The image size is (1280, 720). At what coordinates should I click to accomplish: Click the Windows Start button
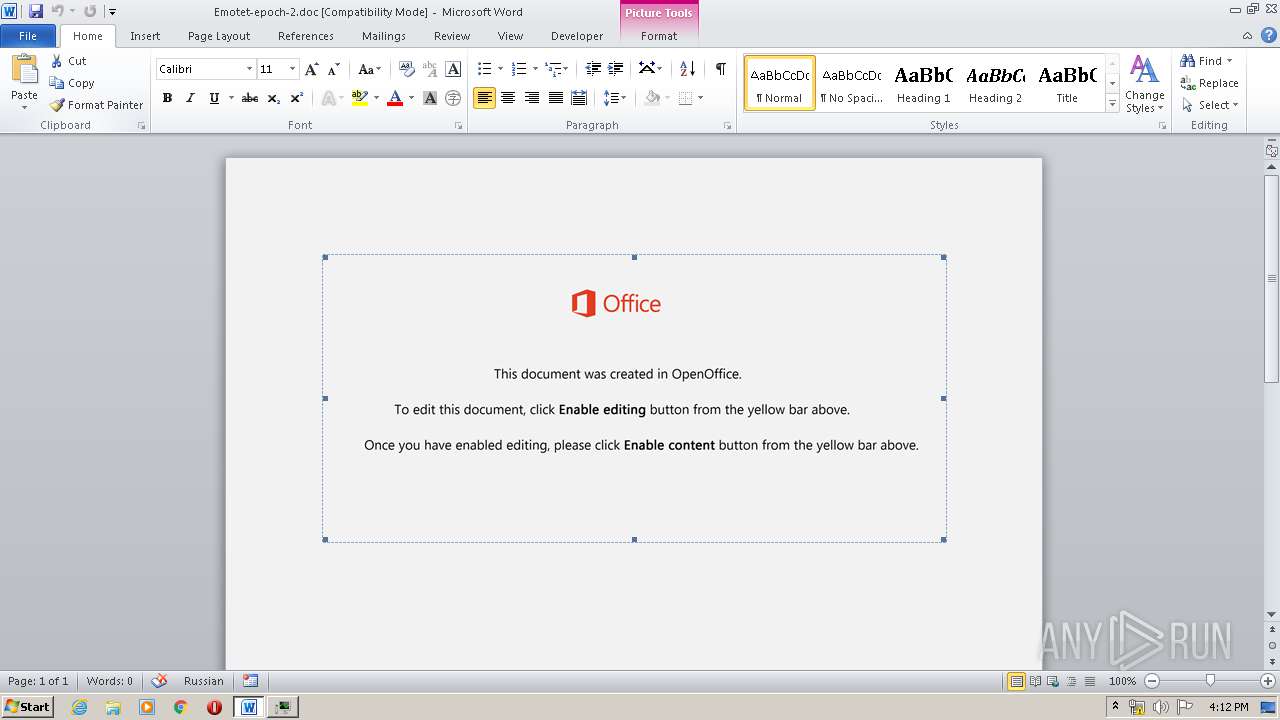coord(28,706)
